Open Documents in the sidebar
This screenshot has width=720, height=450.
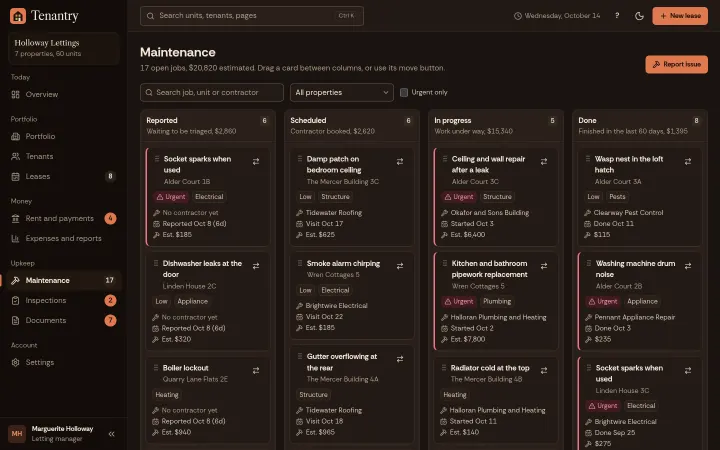click(x=62, y=321)
